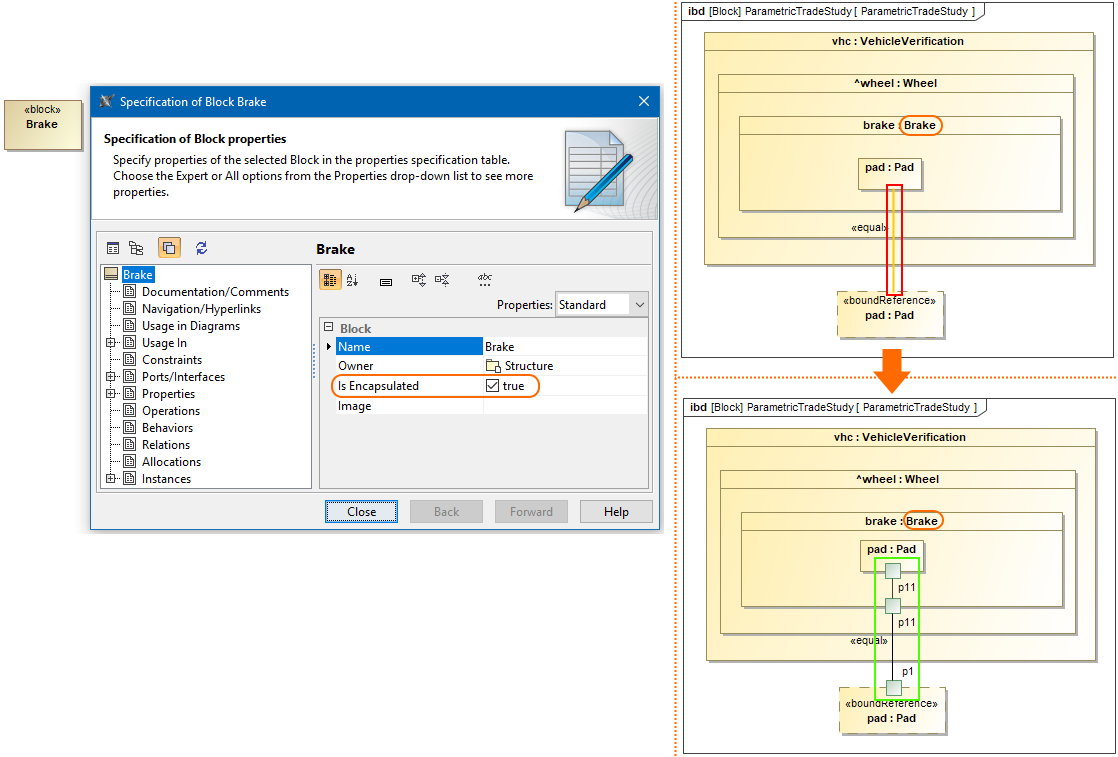Close the Specification of Block Brake dialog
The image size is (1118, 757).
(x=361, y=511)
